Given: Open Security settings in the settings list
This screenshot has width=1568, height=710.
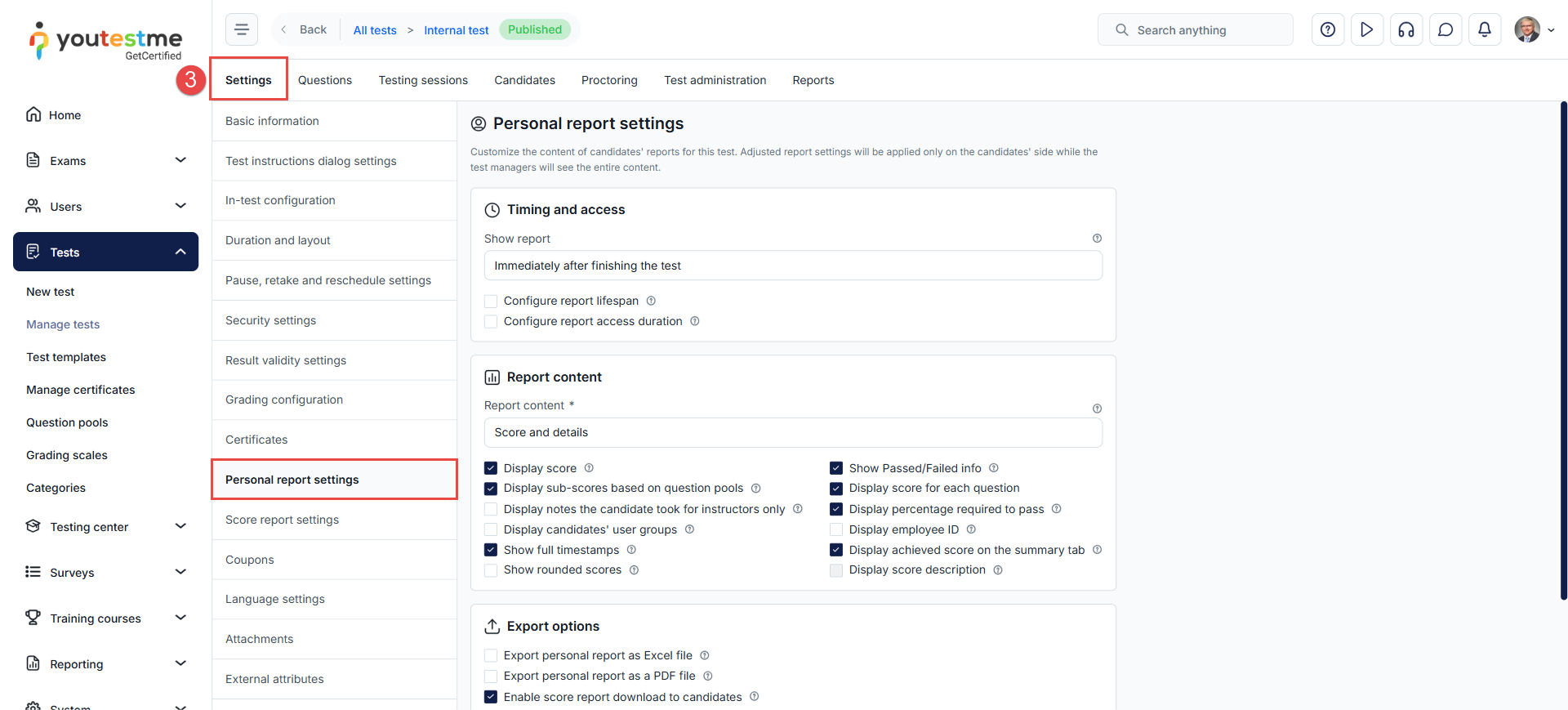Looking at the screenshot, I should pyautogui.click(x=334, y=320).
